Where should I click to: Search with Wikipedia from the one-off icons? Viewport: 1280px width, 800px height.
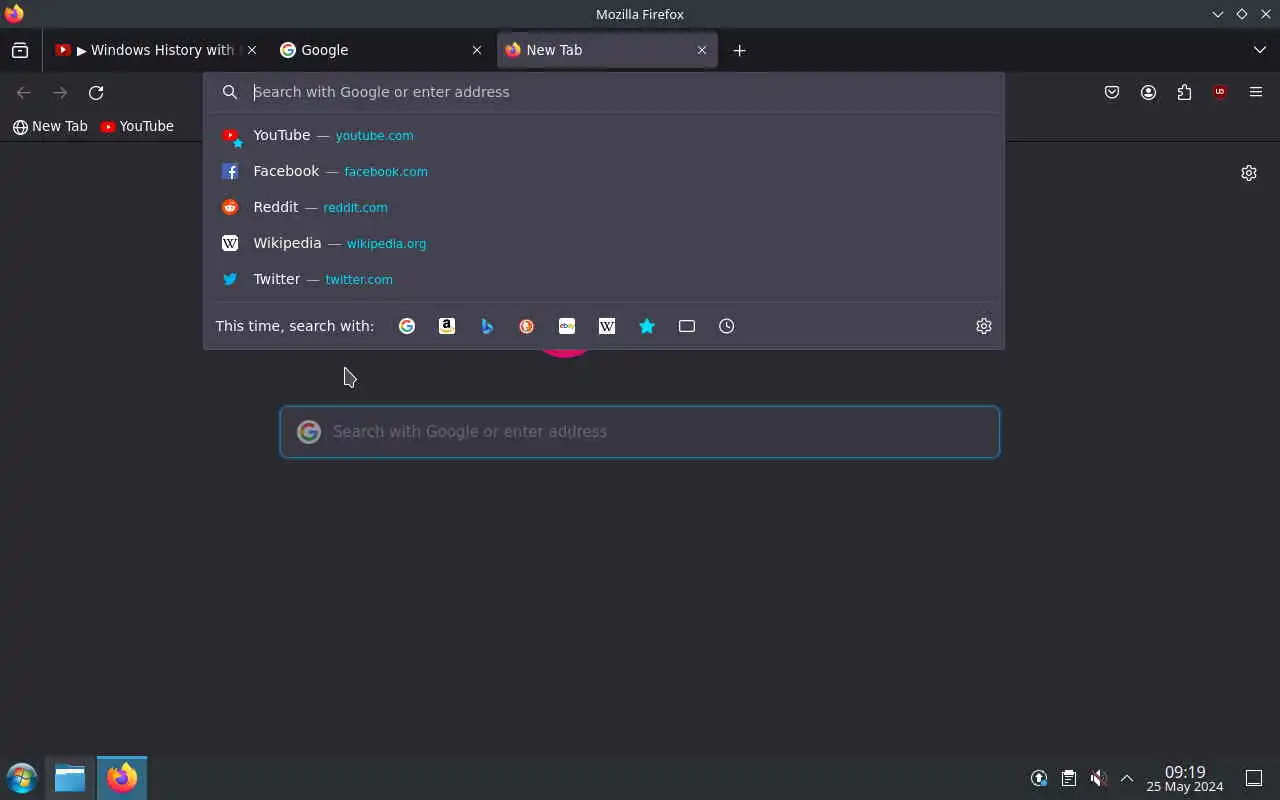[607, 326]
